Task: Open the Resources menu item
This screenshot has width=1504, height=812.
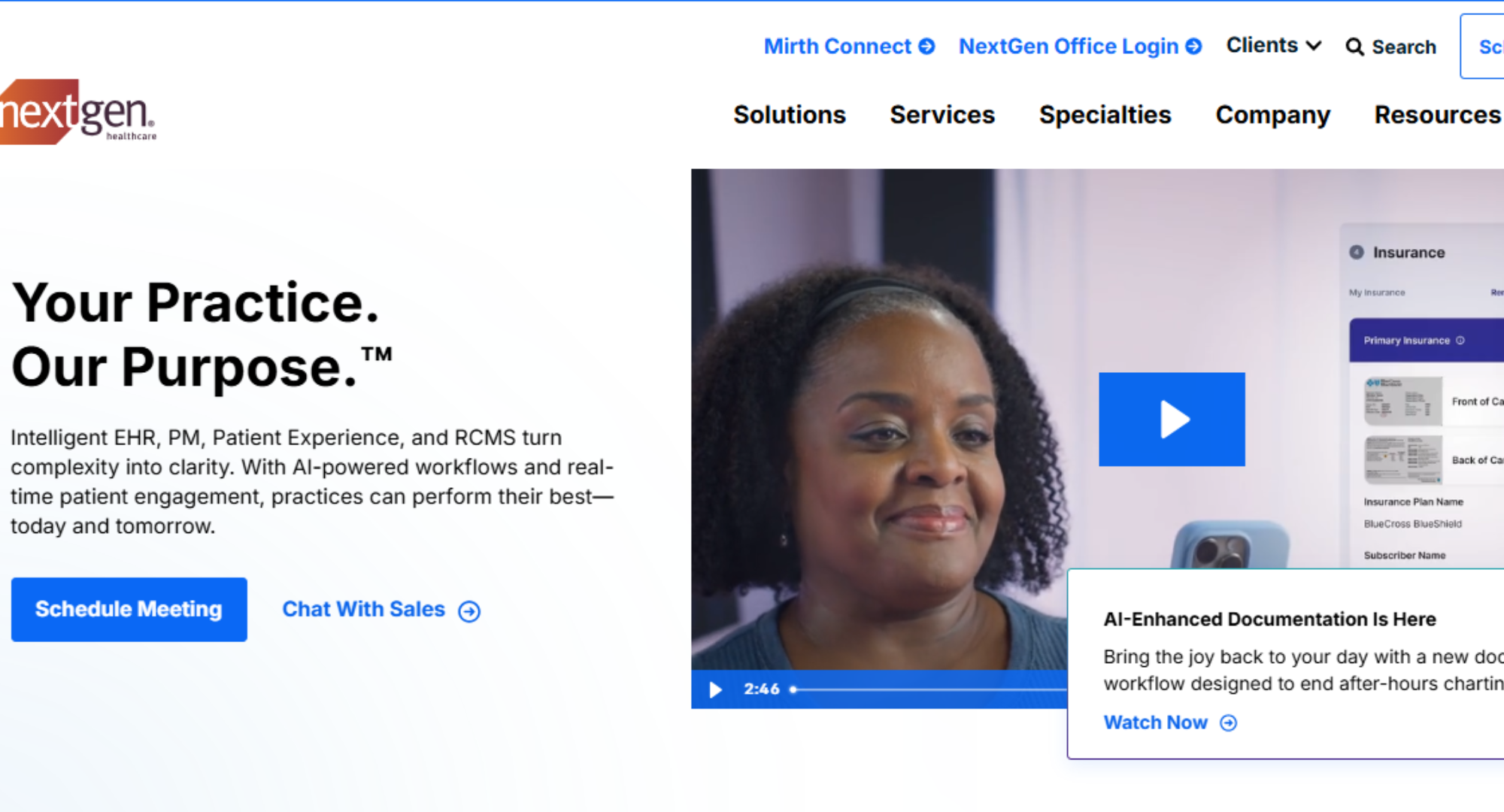Action: point(1438,115)
